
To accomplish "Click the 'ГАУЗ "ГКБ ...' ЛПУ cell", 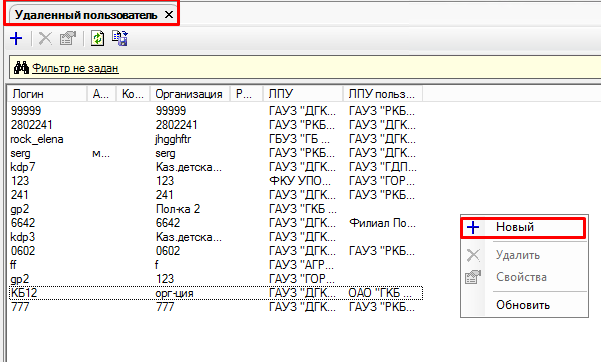I will coord(303,209).
